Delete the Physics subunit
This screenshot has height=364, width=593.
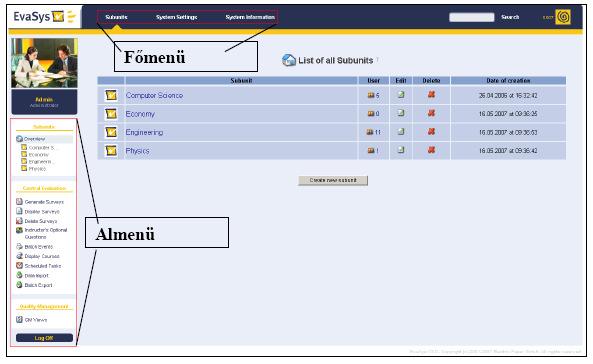coord(431,150)
